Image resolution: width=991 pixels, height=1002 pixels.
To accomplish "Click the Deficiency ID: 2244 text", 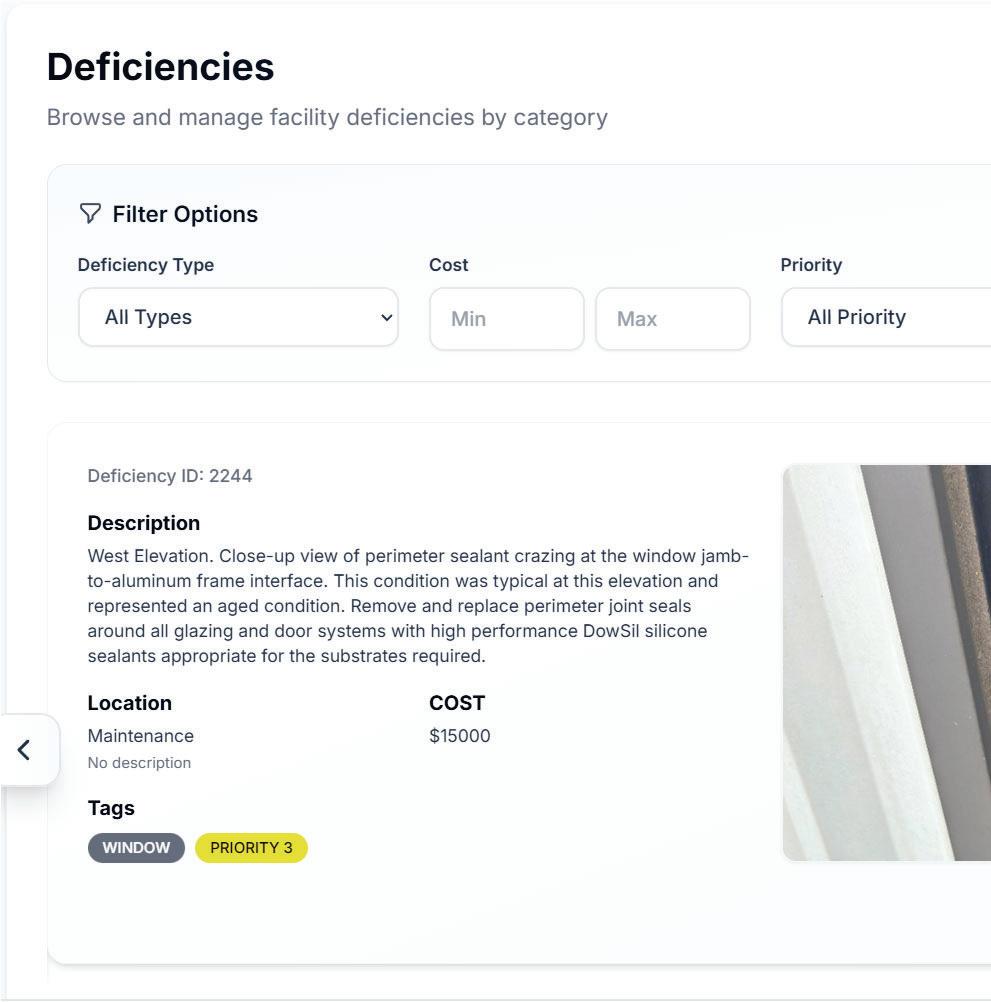I will pos(170,476).
